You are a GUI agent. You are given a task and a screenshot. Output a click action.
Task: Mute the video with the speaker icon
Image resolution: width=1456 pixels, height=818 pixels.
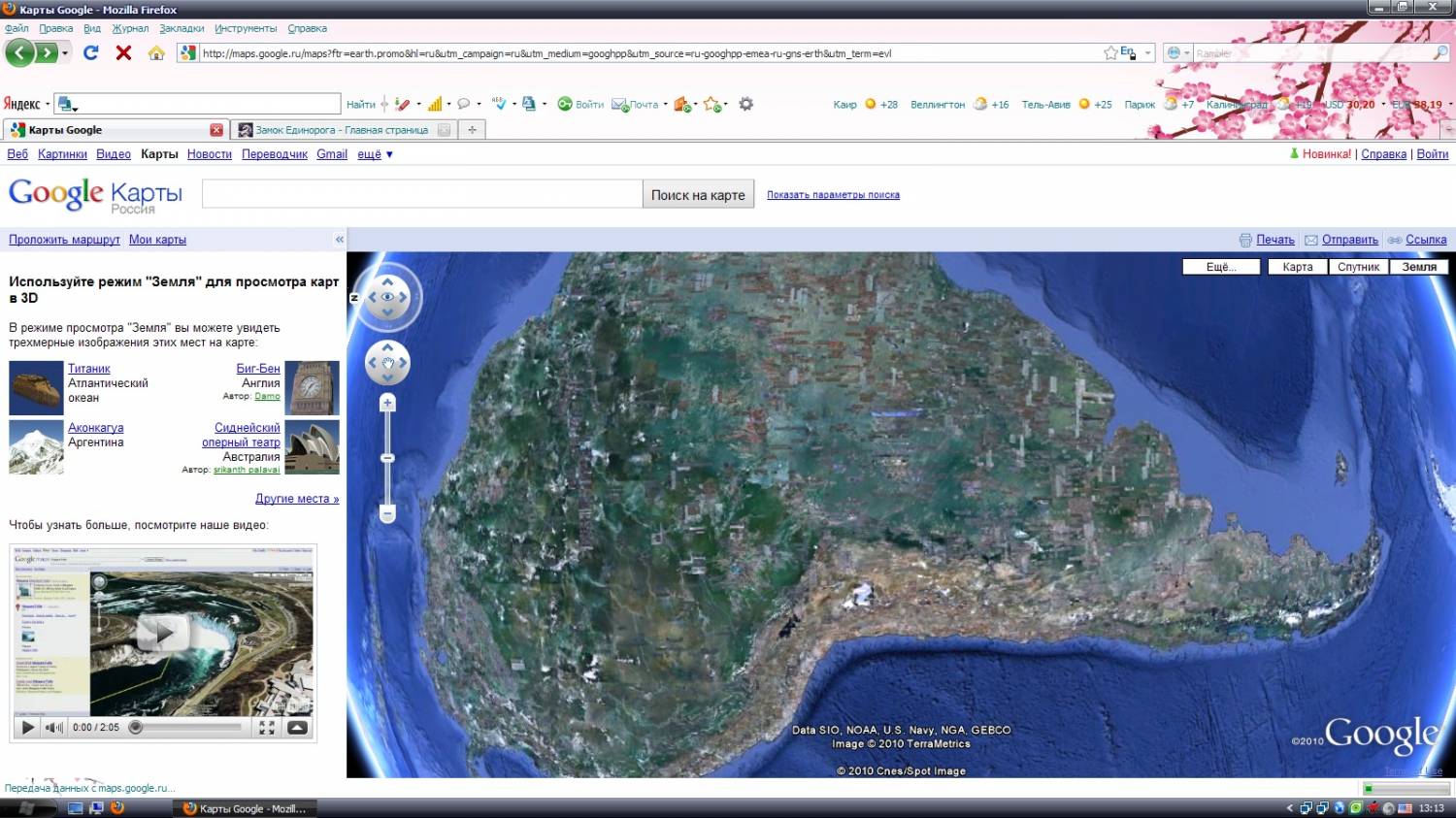coord(54,727)
